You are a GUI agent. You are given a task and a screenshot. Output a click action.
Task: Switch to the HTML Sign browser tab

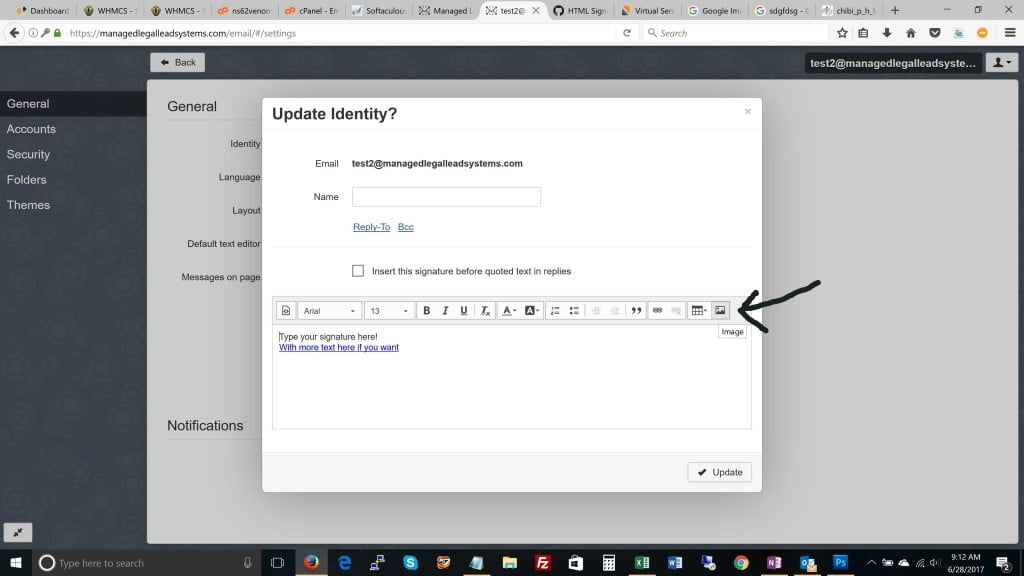(x=580, y=10)
